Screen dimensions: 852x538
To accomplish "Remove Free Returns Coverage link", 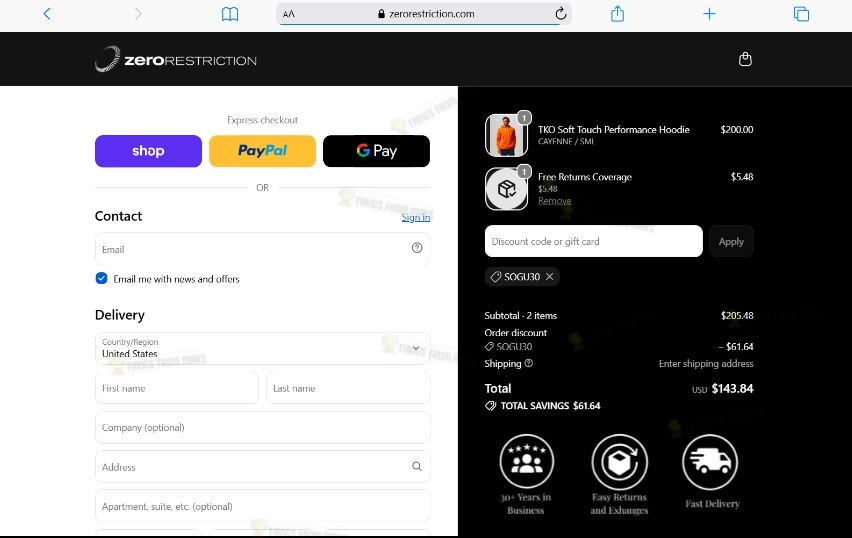I will tap(555, 201).
